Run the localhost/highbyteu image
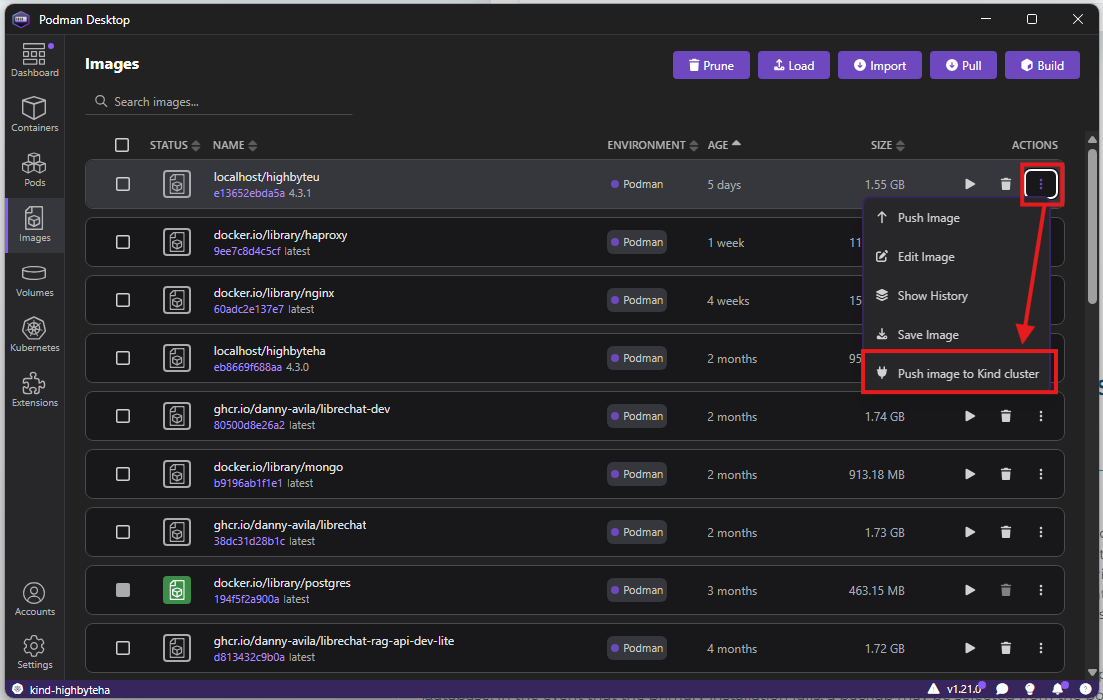1103x700 pixels. [969, 184]
